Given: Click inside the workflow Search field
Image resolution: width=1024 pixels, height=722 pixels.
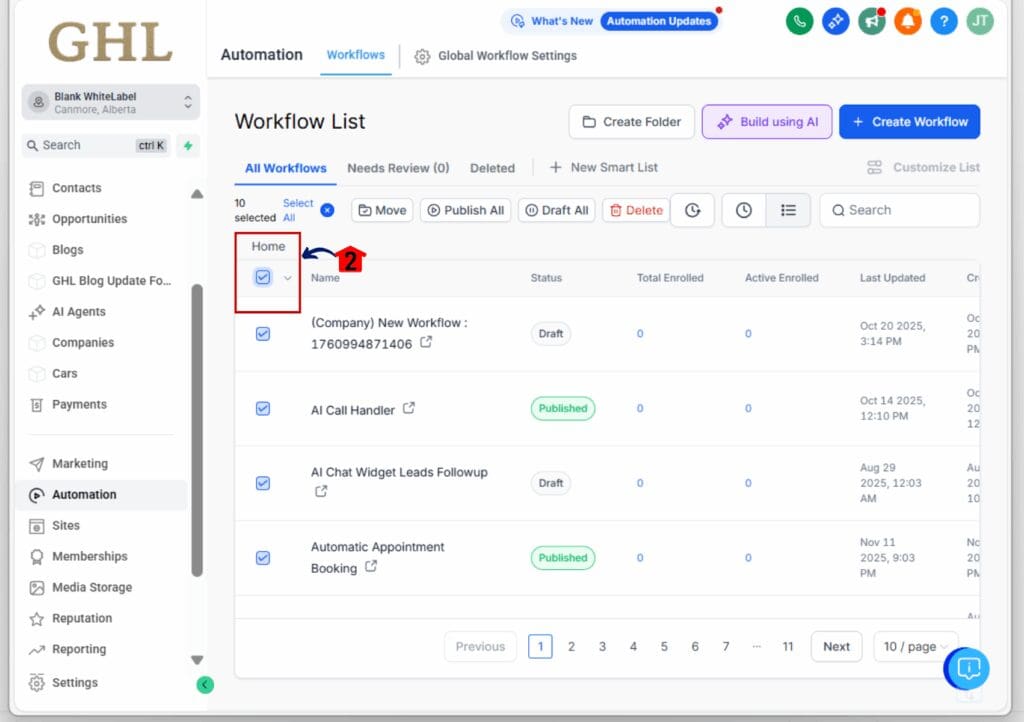Looking at the screenshot, I should (899, 210).
